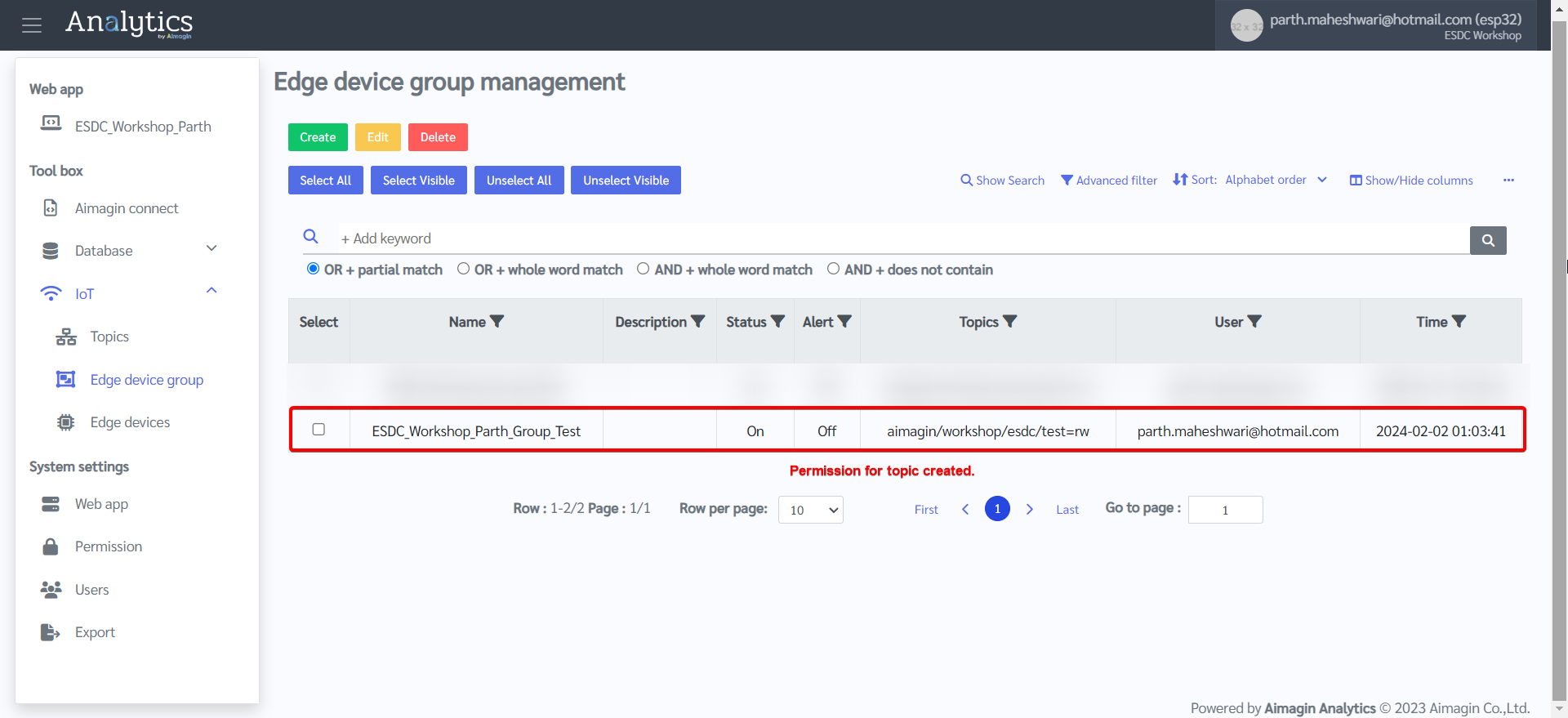Click the Aimagin connect file icon
This screenshot has width=1568, height=718.
pos(51,208)
